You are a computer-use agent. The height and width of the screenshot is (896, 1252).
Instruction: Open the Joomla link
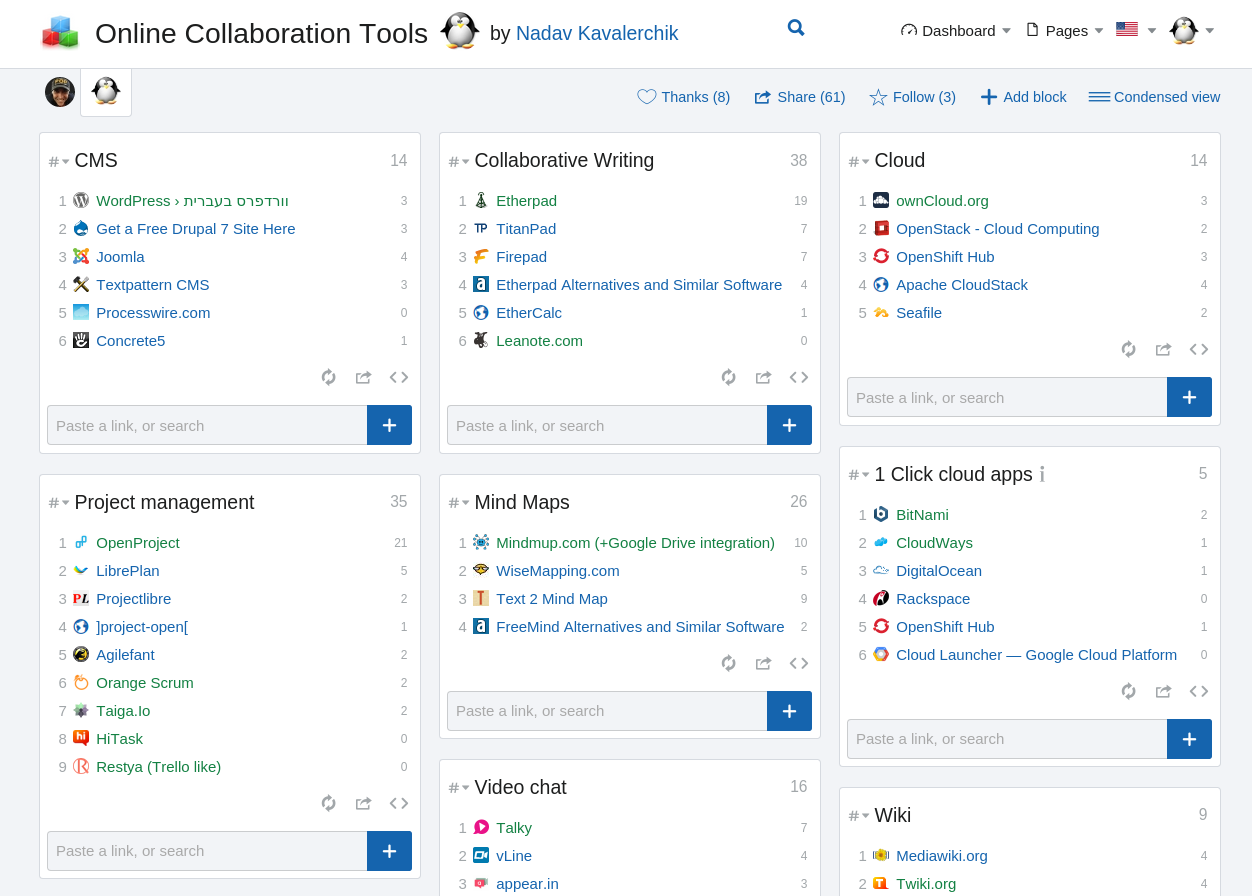[120, 257]
